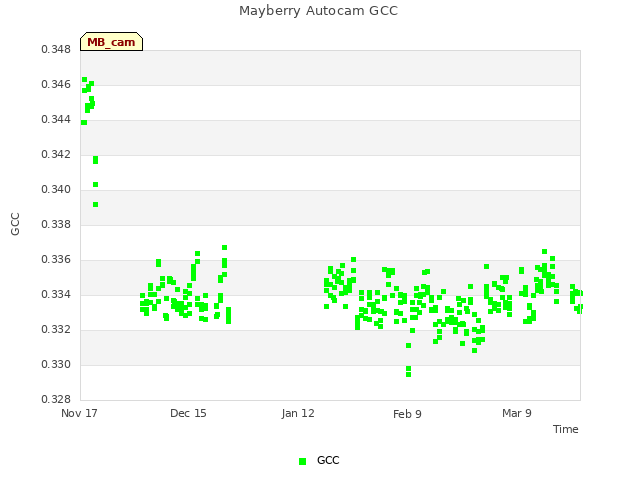Click the 0.342 y-axis tick label
Viewport: 640px width, 480px height.
pos(56,155)
